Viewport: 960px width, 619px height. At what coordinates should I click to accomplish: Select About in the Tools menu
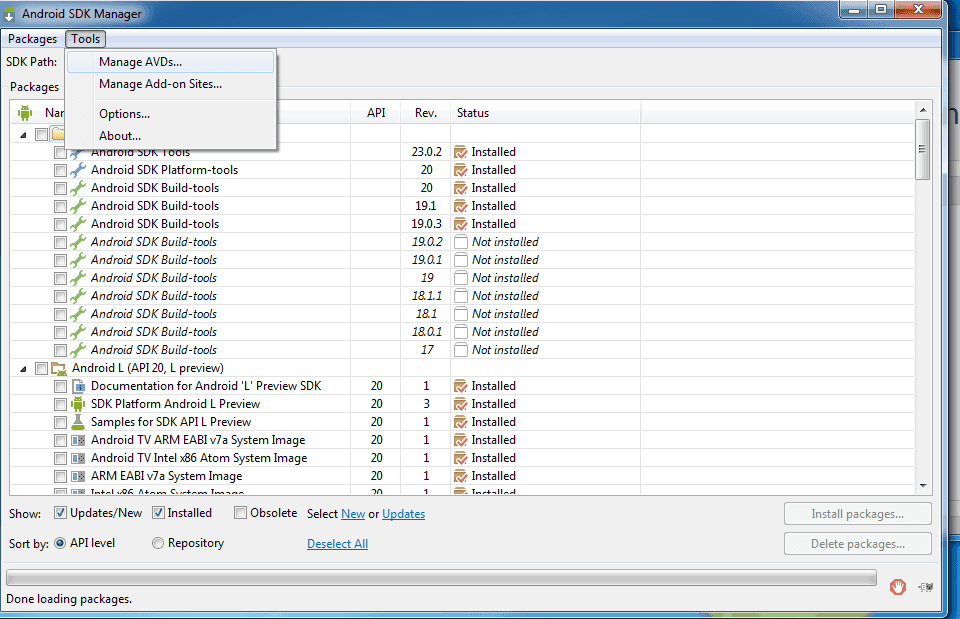point(170,136)
